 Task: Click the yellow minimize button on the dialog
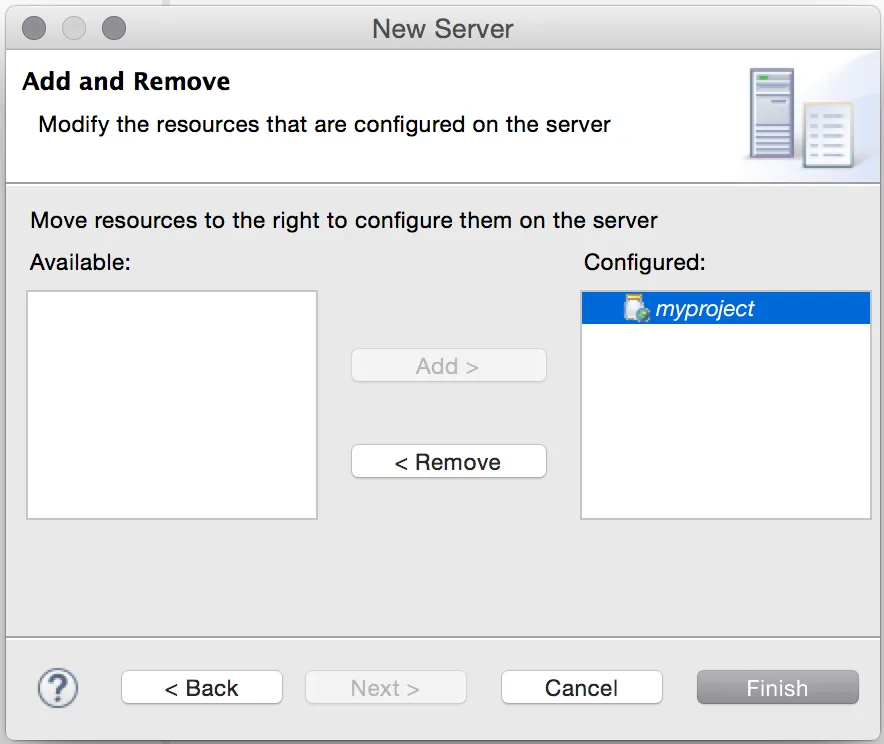(71, 28)
